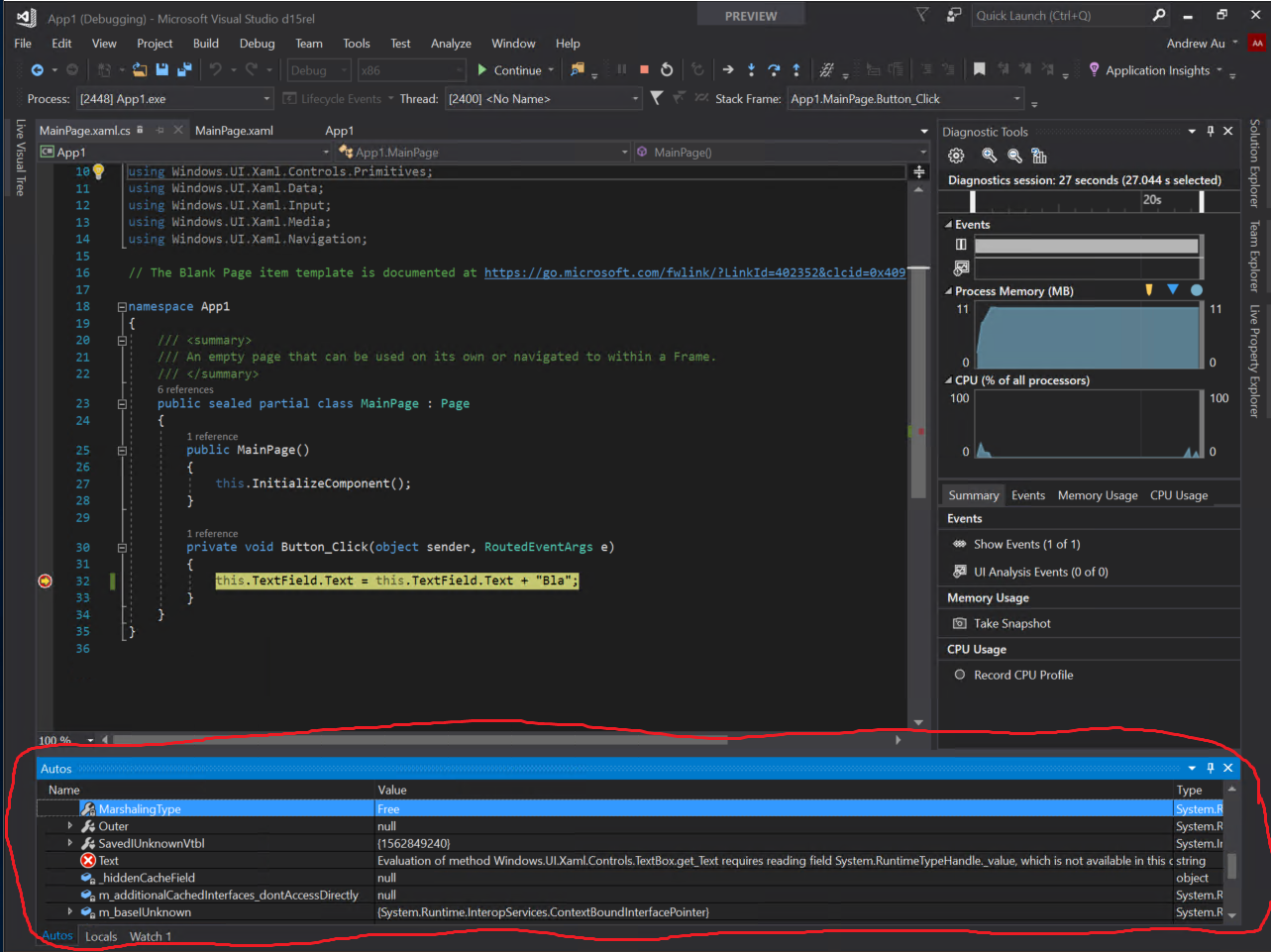Click Show Events (1 of 1) link
The image size is (1271, 952).
point(1026,544)
